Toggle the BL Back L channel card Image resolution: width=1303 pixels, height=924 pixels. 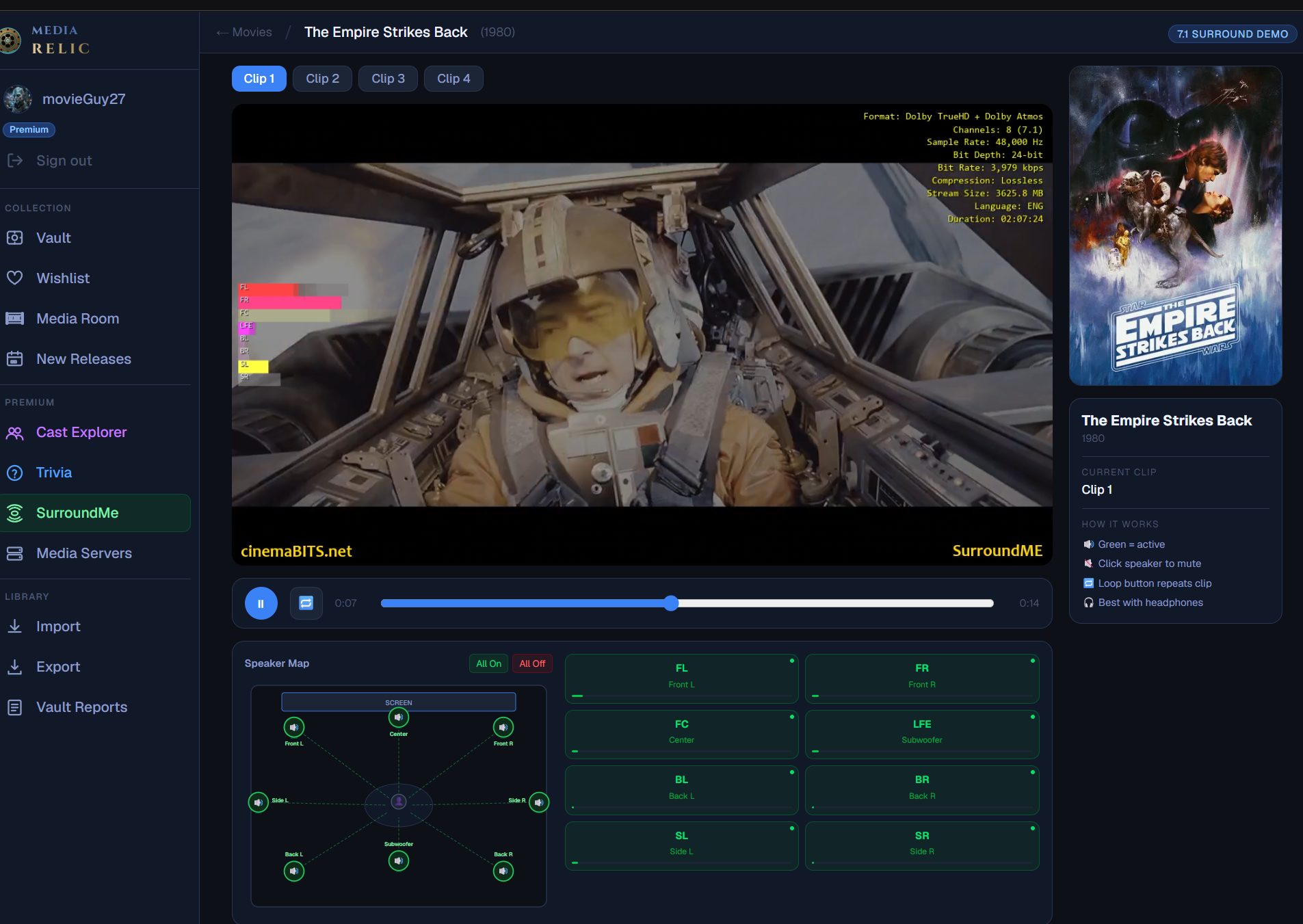pos(682,790)
